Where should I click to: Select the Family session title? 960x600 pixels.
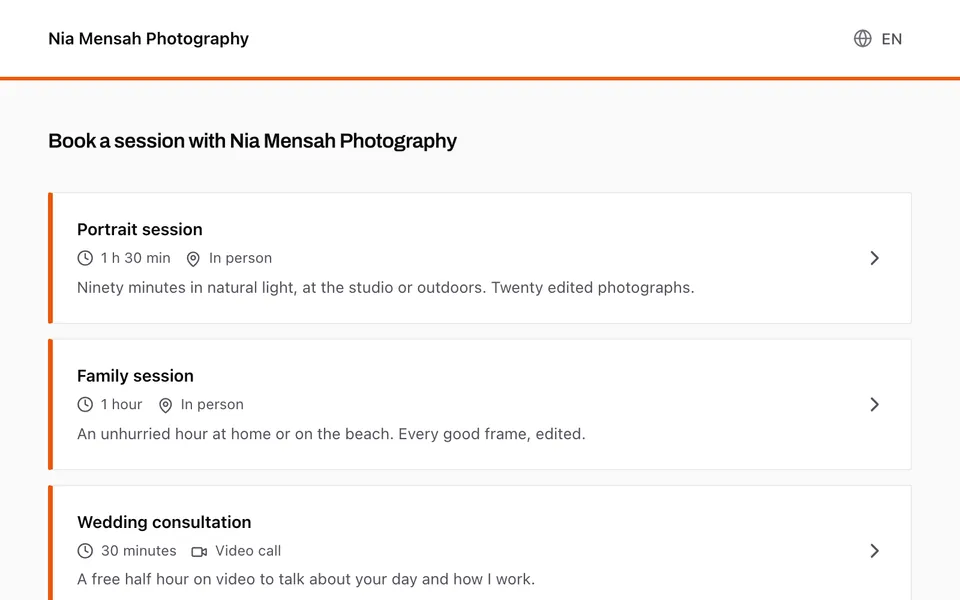coord(135,376)
